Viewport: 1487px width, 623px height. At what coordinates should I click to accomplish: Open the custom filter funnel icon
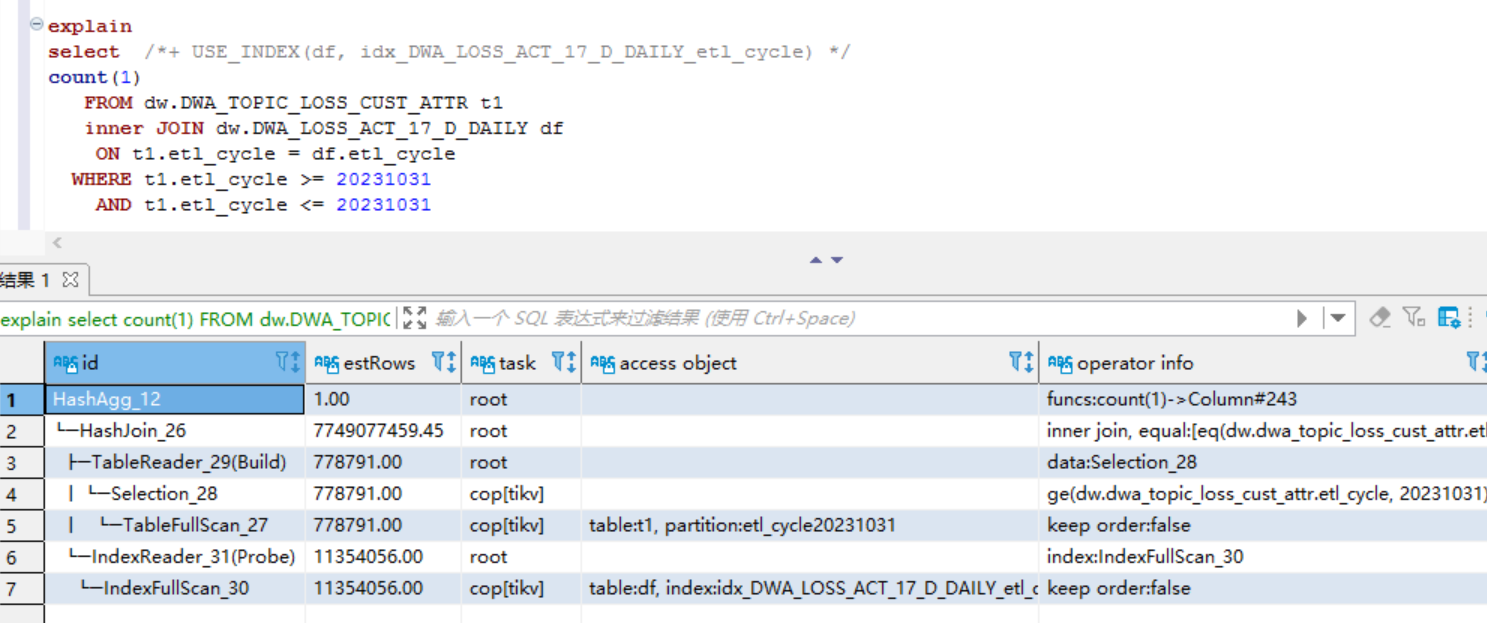click(x=1413, y=318)
